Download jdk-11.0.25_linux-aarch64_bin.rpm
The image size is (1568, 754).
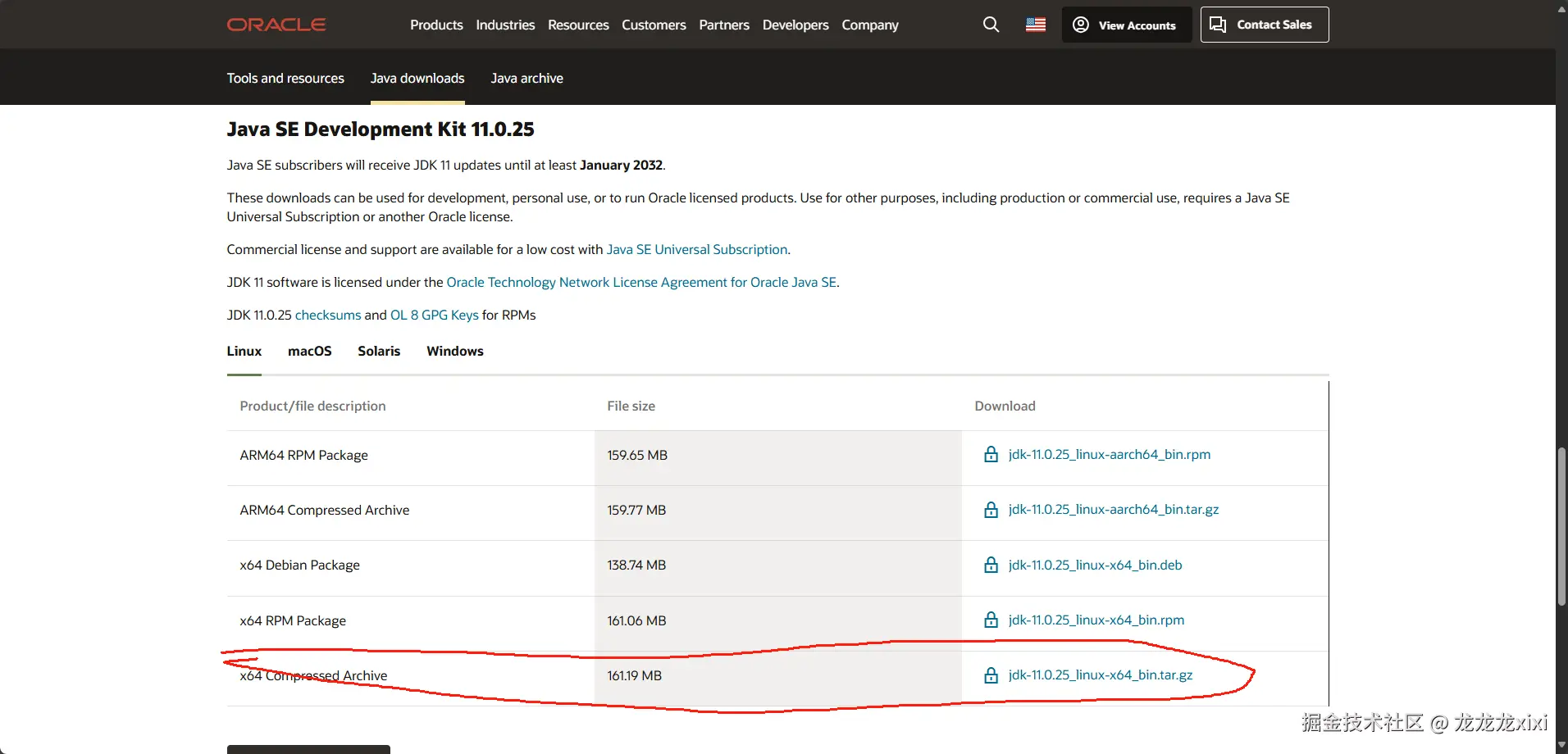[1110, 455]
